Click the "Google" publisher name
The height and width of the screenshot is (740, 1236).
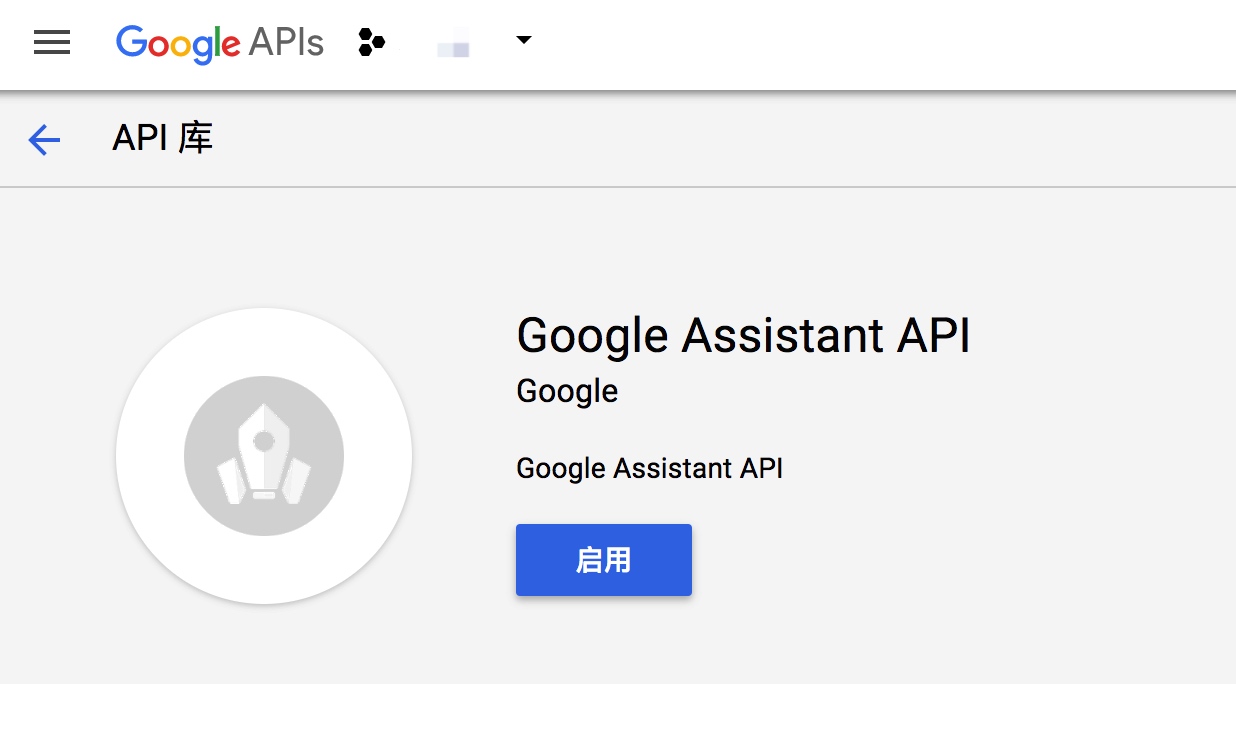pyautogui.click(x=567, y=391)
